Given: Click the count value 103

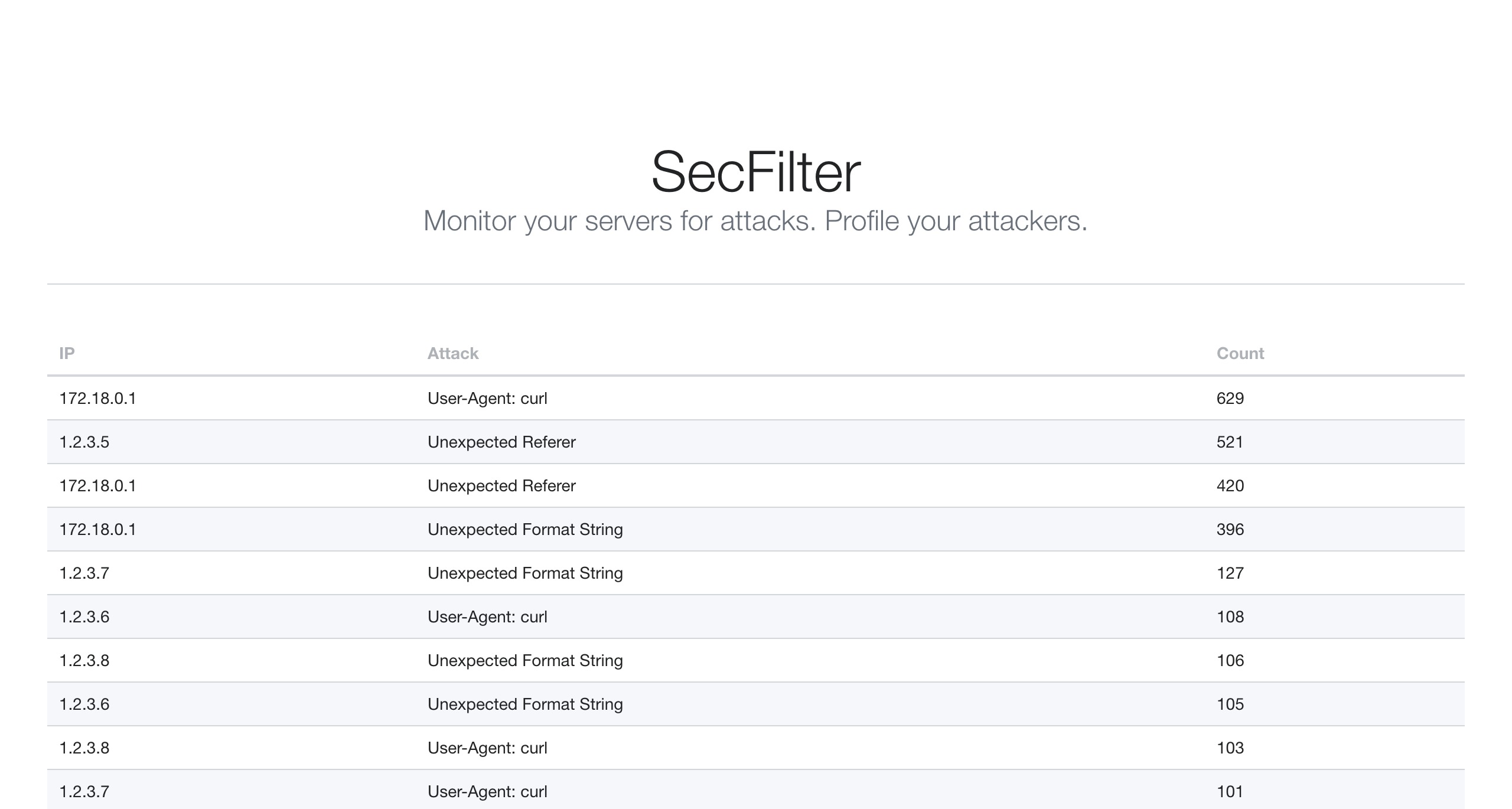Looking at the screenshot, I should click(1230, 748).
